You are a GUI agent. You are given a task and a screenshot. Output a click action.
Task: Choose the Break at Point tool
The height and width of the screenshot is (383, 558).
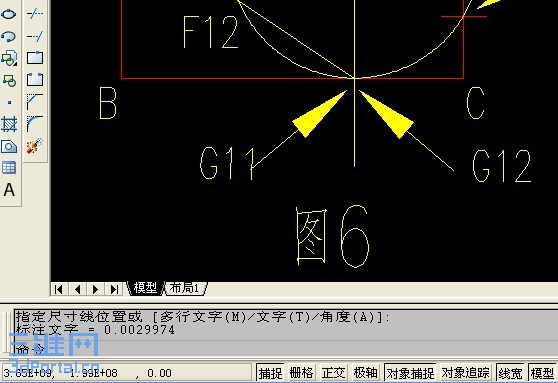pos(35,58)
